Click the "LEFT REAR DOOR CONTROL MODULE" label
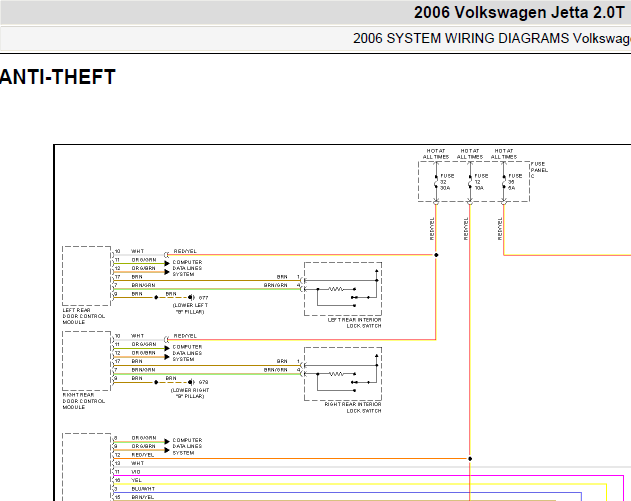 [83, 316]
